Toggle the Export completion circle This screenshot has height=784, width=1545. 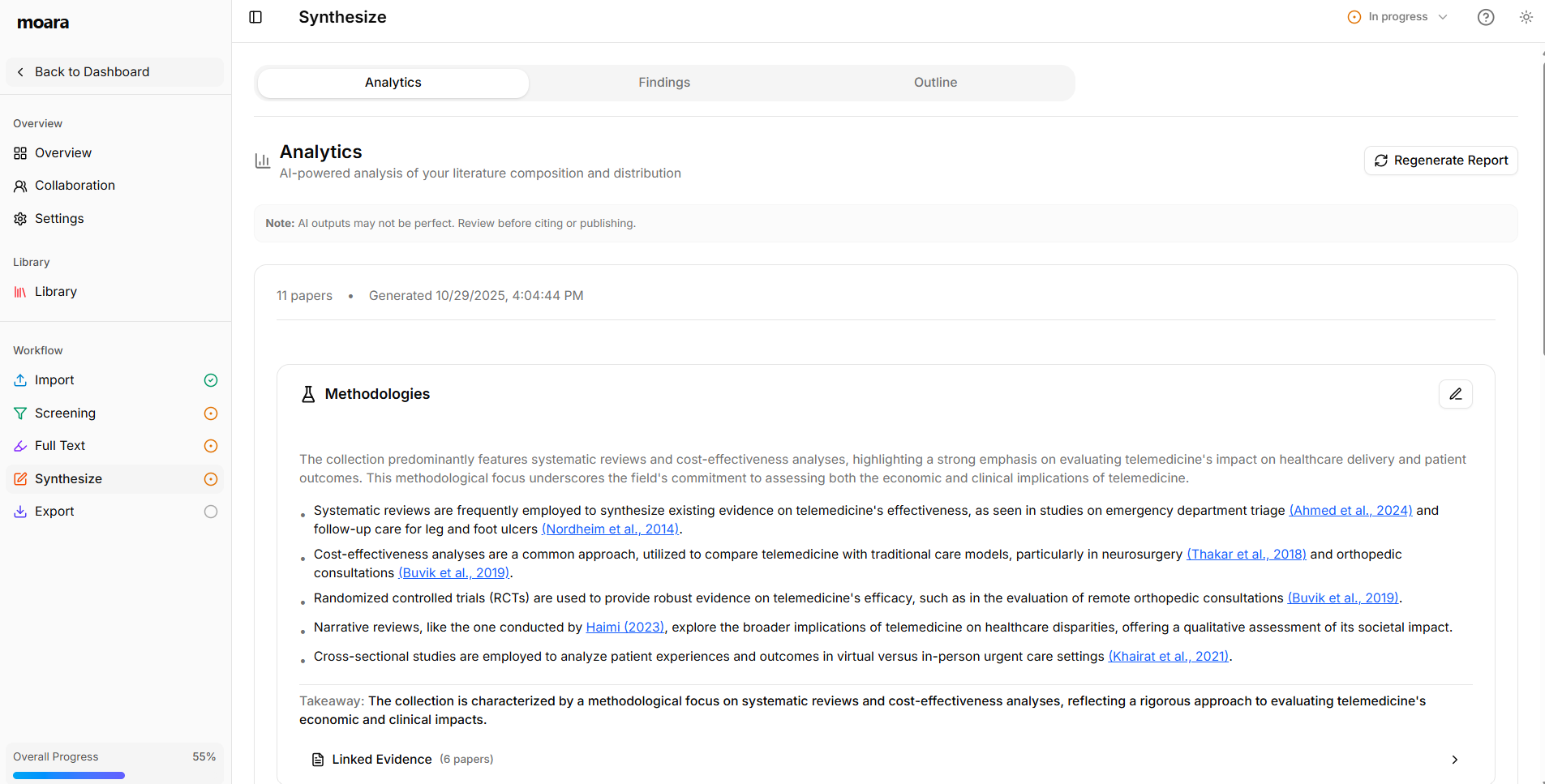pyautogui.click(x=210, y=511)
